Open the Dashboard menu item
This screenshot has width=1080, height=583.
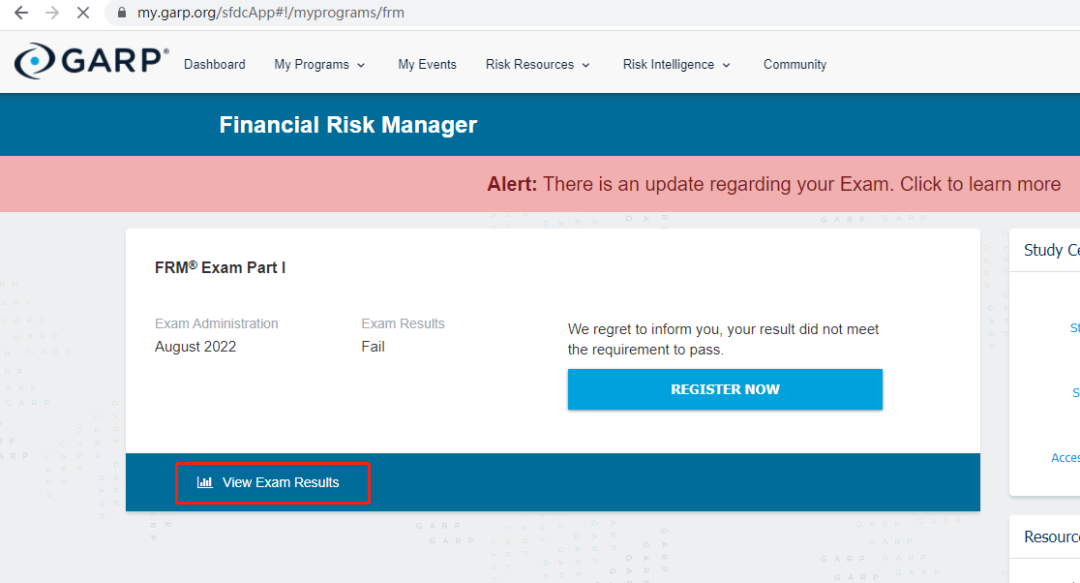214,64
